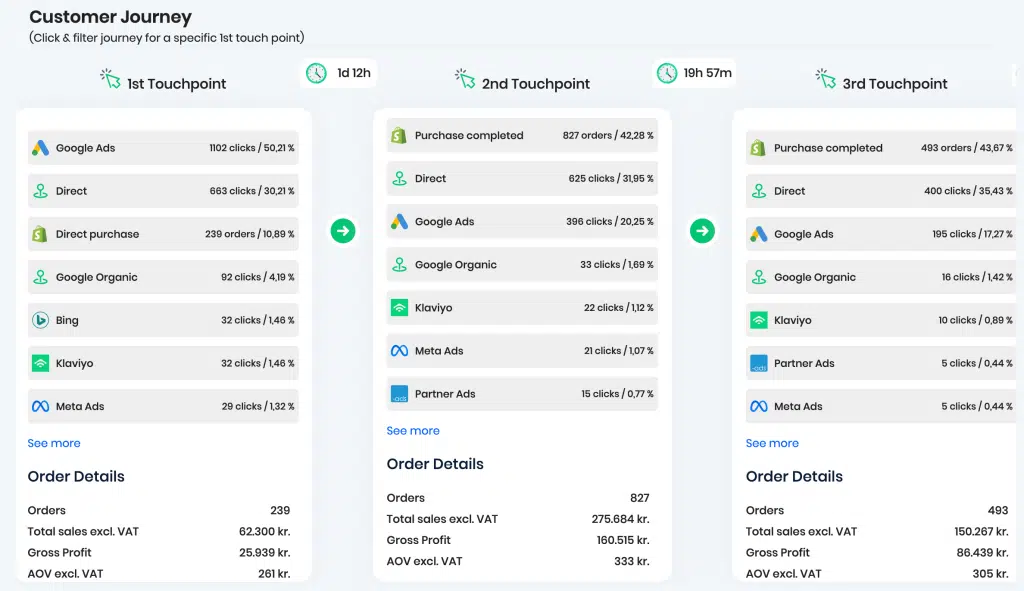Click the clock icon next to 1d 12h
The width and height of the screenshot is (1024, 591).
317,73
